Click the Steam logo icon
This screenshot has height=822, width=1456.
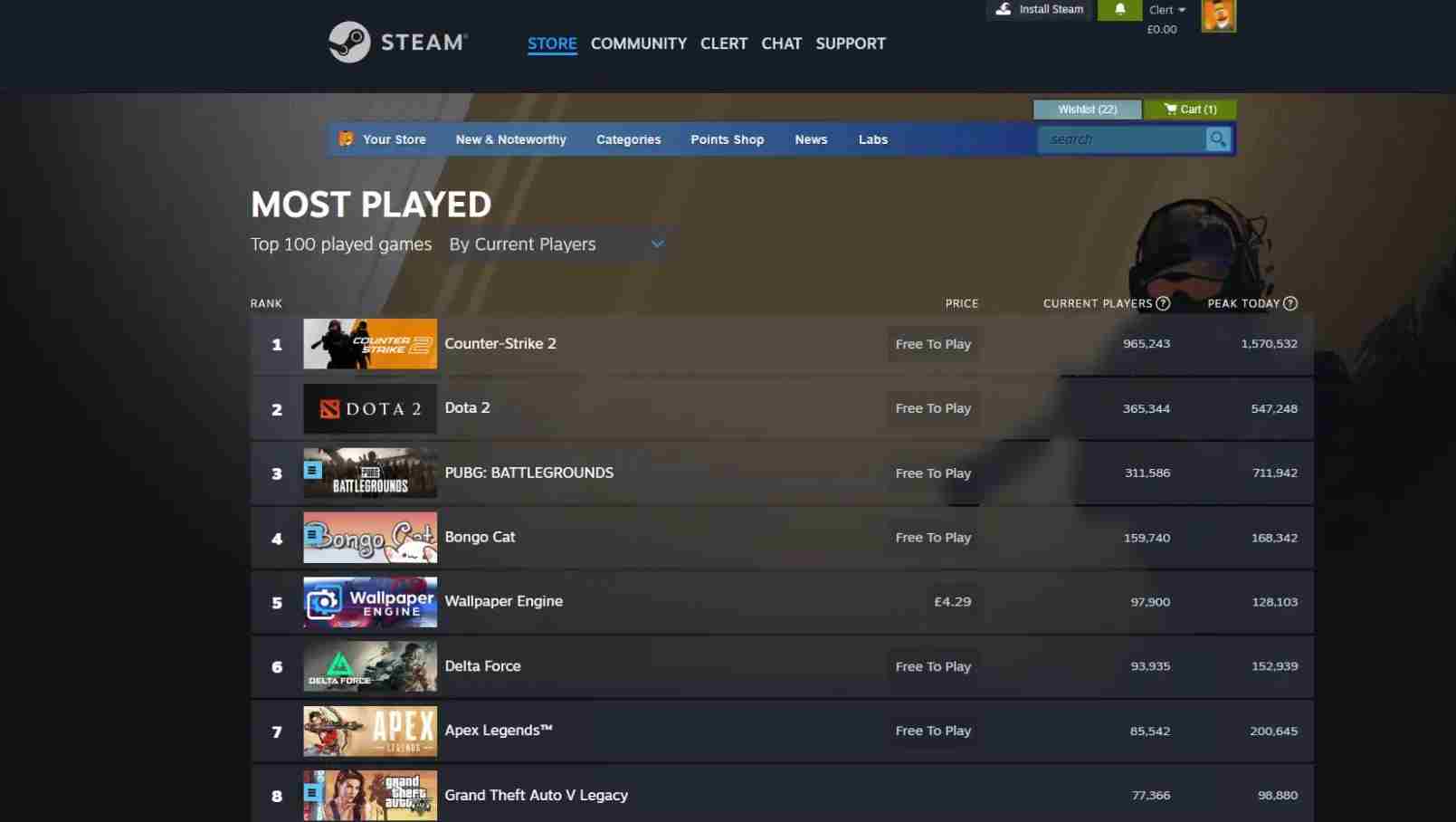tap(349, 42)
